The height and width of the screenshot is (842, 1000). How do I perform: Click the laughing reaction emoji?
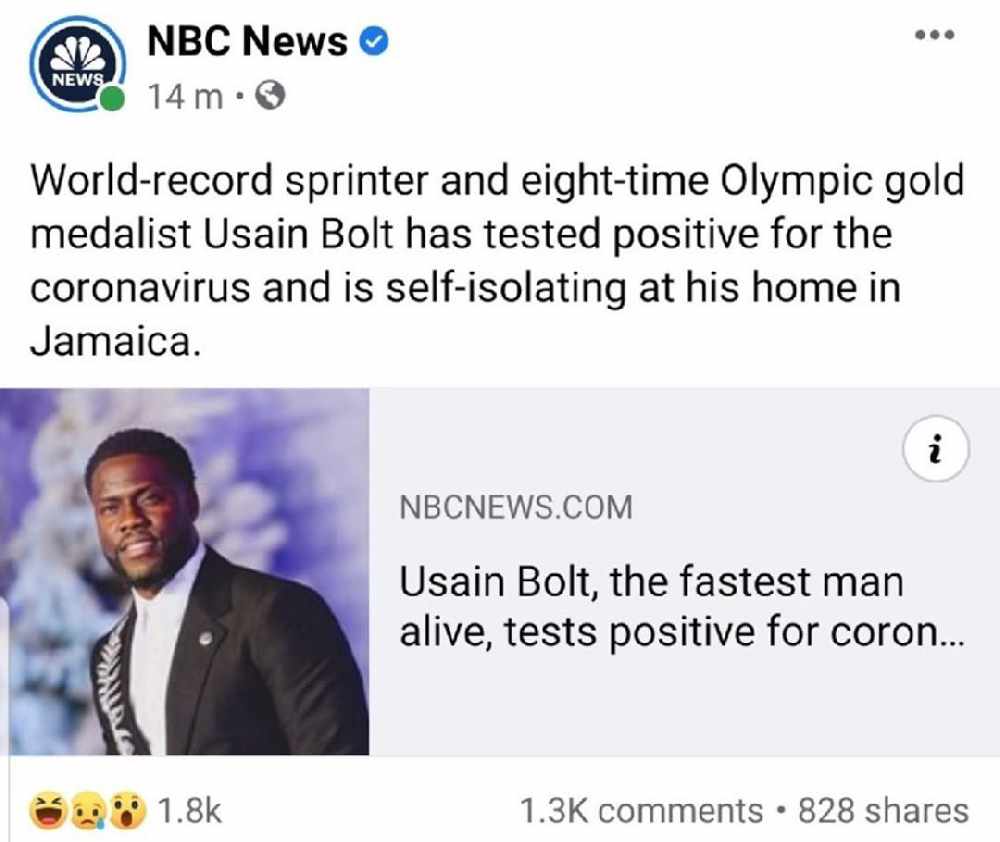coord(47,811)
